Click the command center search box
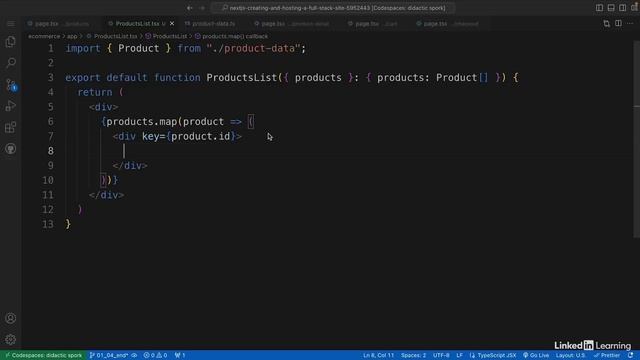The height and width of the screenshot is (360, 640). tap(333, 8)
